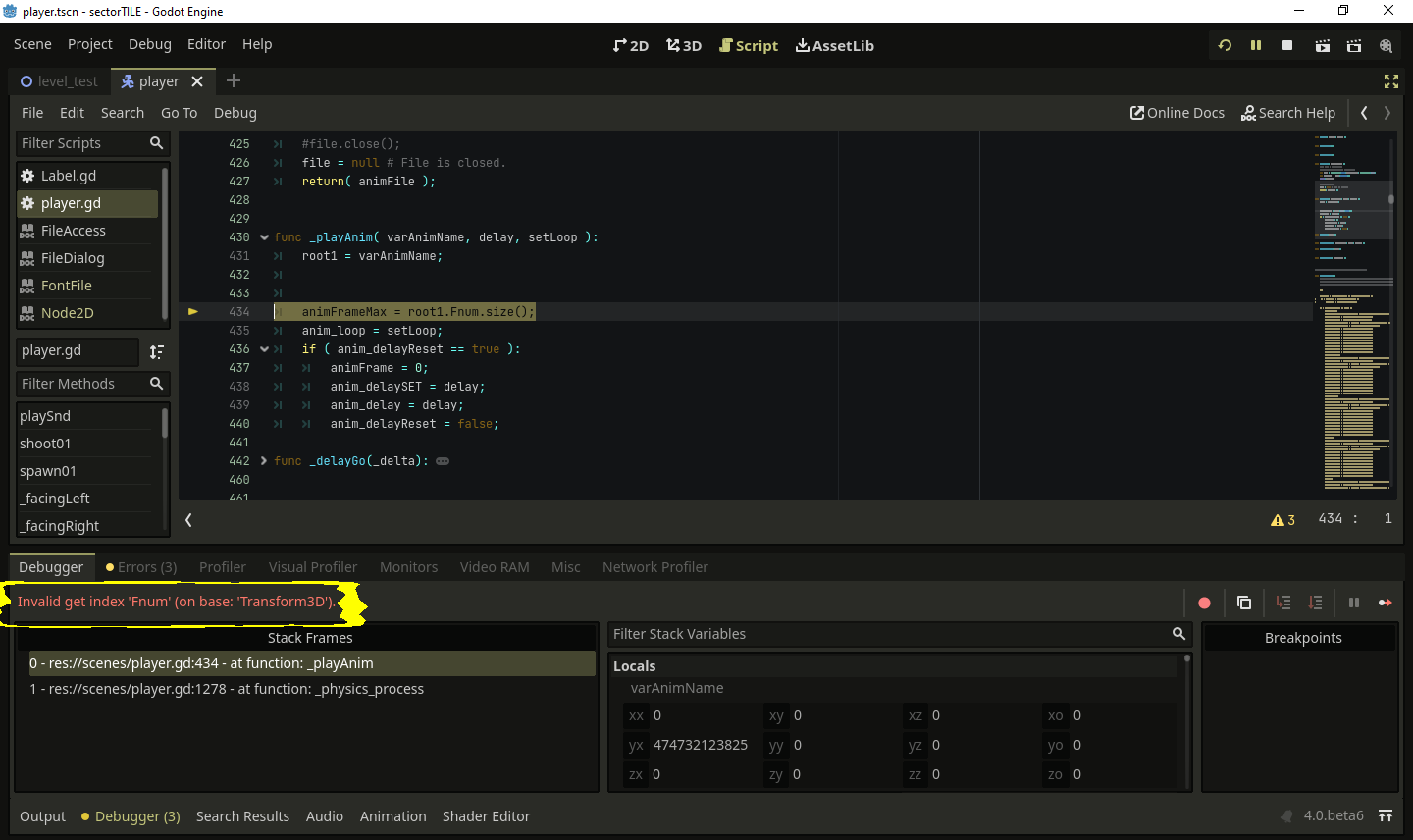Switch to the Errors (3) debugger tab

tap(141, 567)
